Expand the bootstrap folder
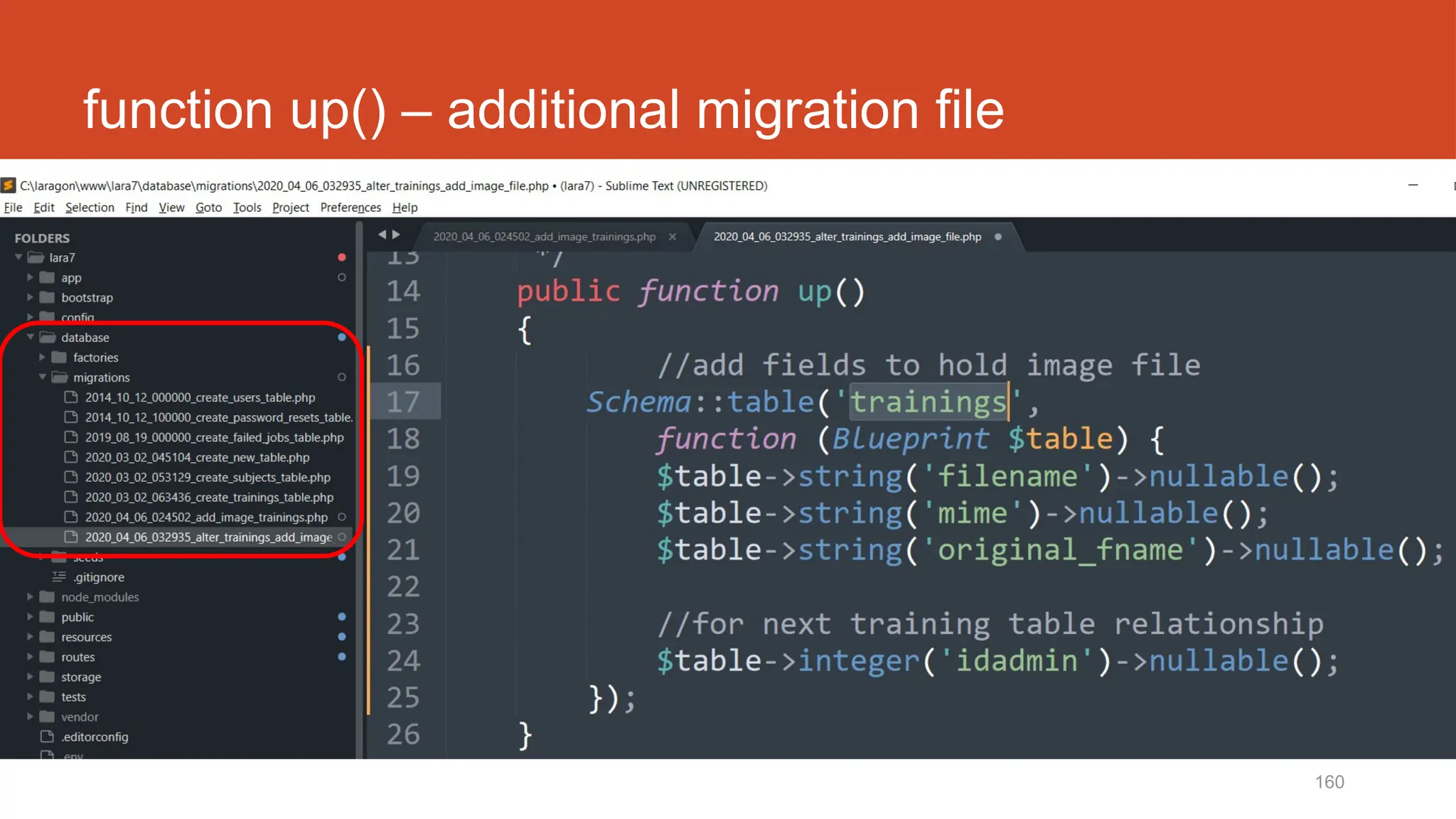Viewport: 1456px width, 819px height. click(30, 297)
